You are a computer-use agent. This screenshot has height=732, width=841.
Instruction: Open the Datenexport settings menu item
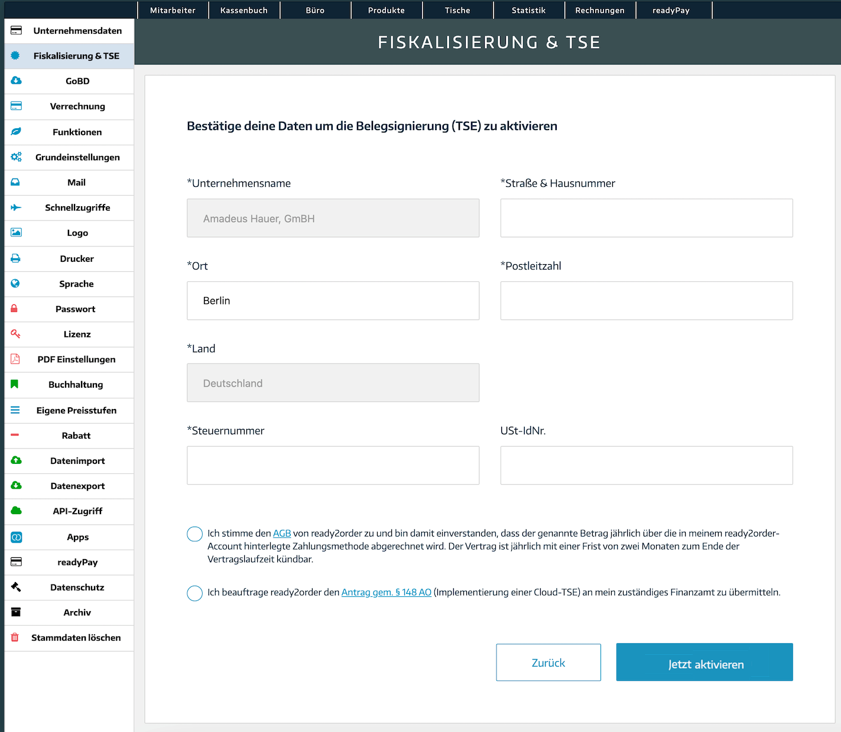coord(77,486)
